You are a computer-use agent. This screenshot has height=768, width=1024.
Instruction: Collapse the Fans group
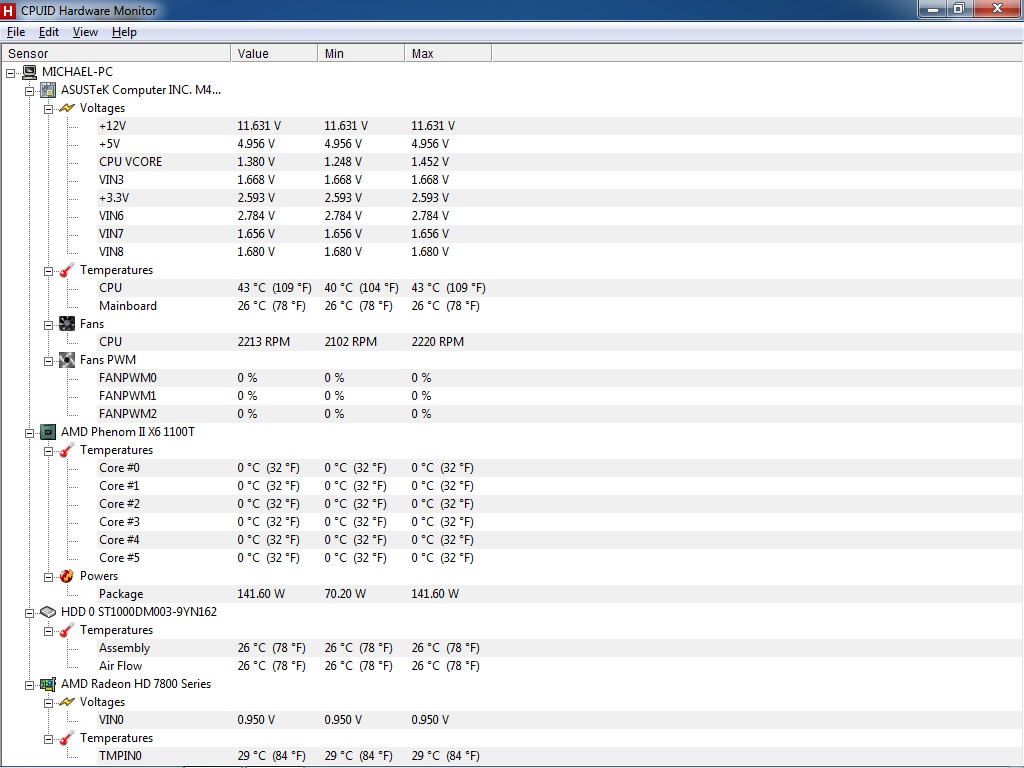click(x=48, y=325)
